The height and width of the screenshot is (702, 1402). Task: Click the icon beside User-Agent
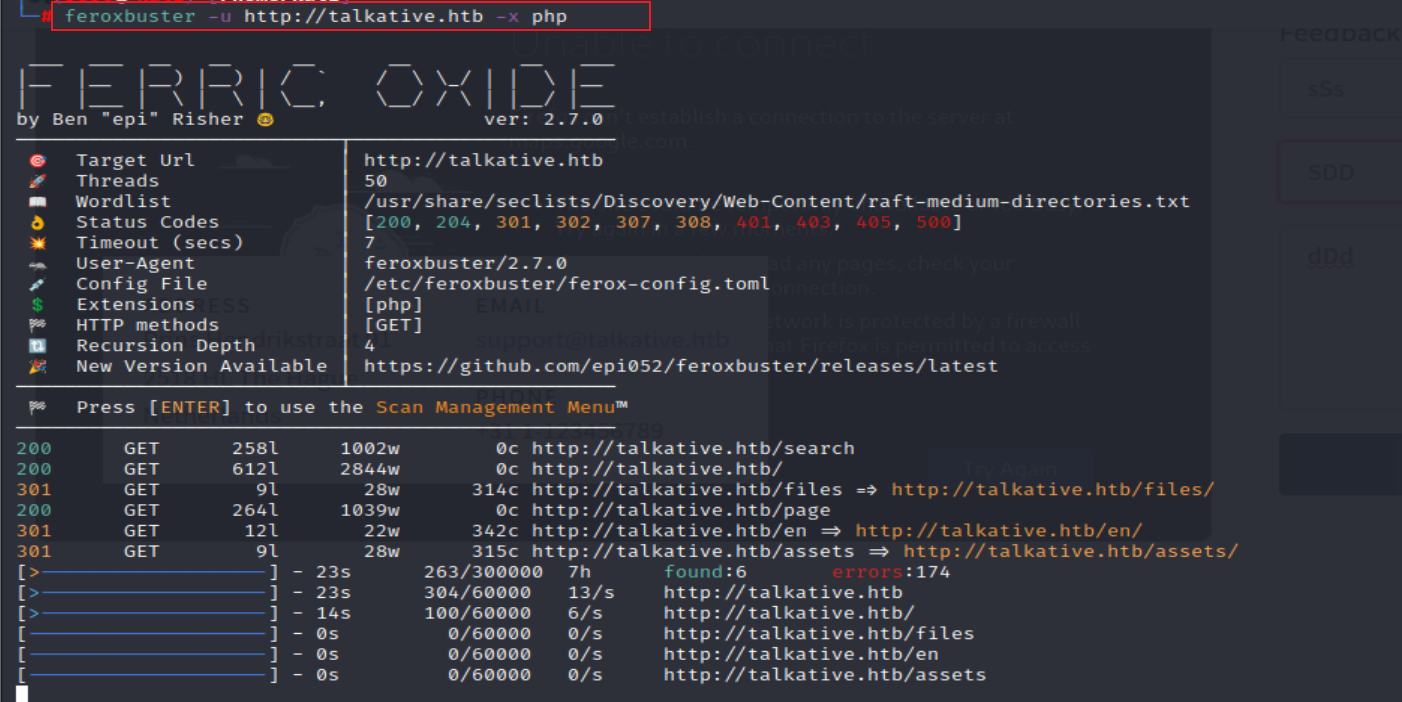tap(38, 263)
